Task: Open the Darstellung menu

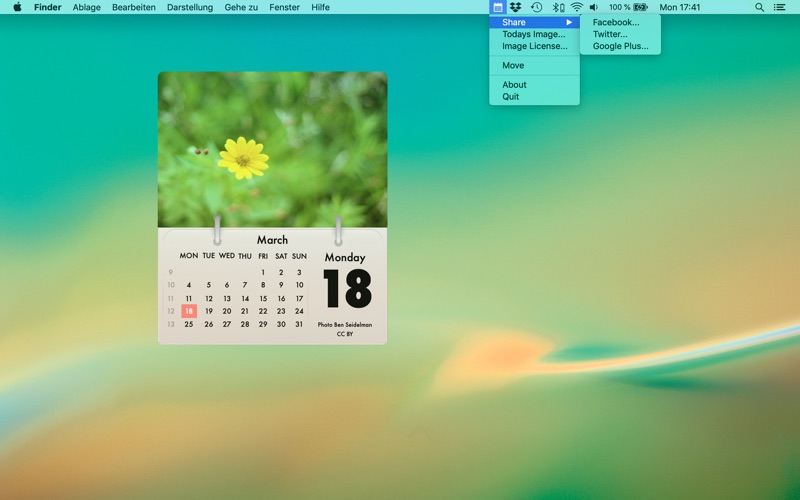Action: (x=190, y=7)
